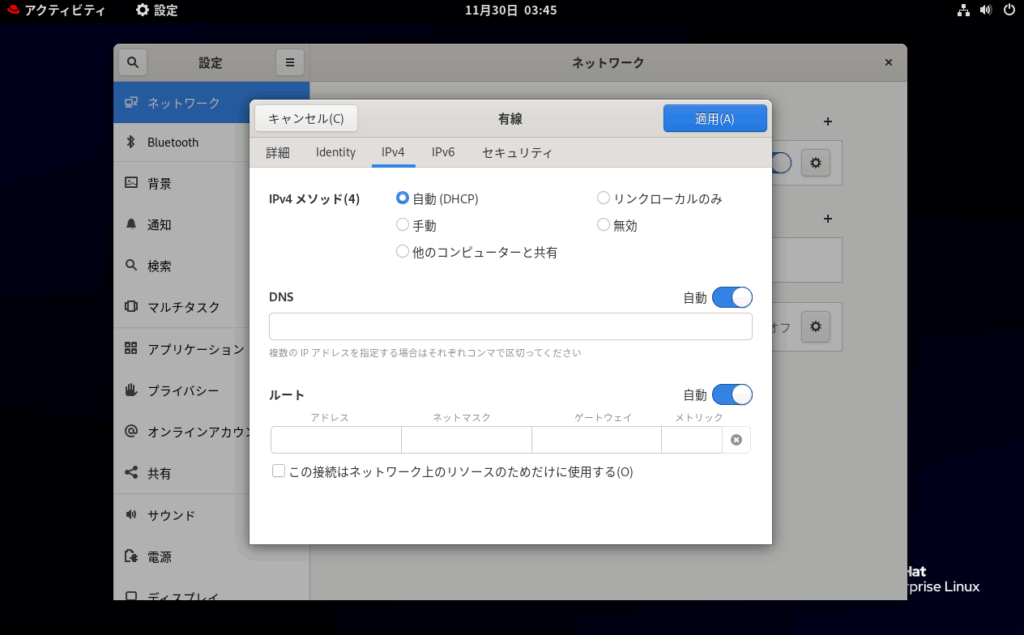The image size is (1024, 635).
Task: Click into the DNS address input field
Action: (510, 327)
